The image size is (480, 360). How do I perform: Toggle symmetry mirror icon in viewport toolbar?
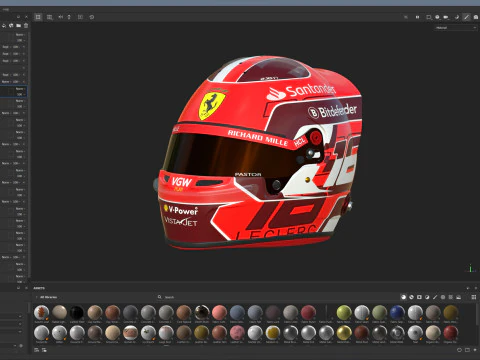pos(61,17)
